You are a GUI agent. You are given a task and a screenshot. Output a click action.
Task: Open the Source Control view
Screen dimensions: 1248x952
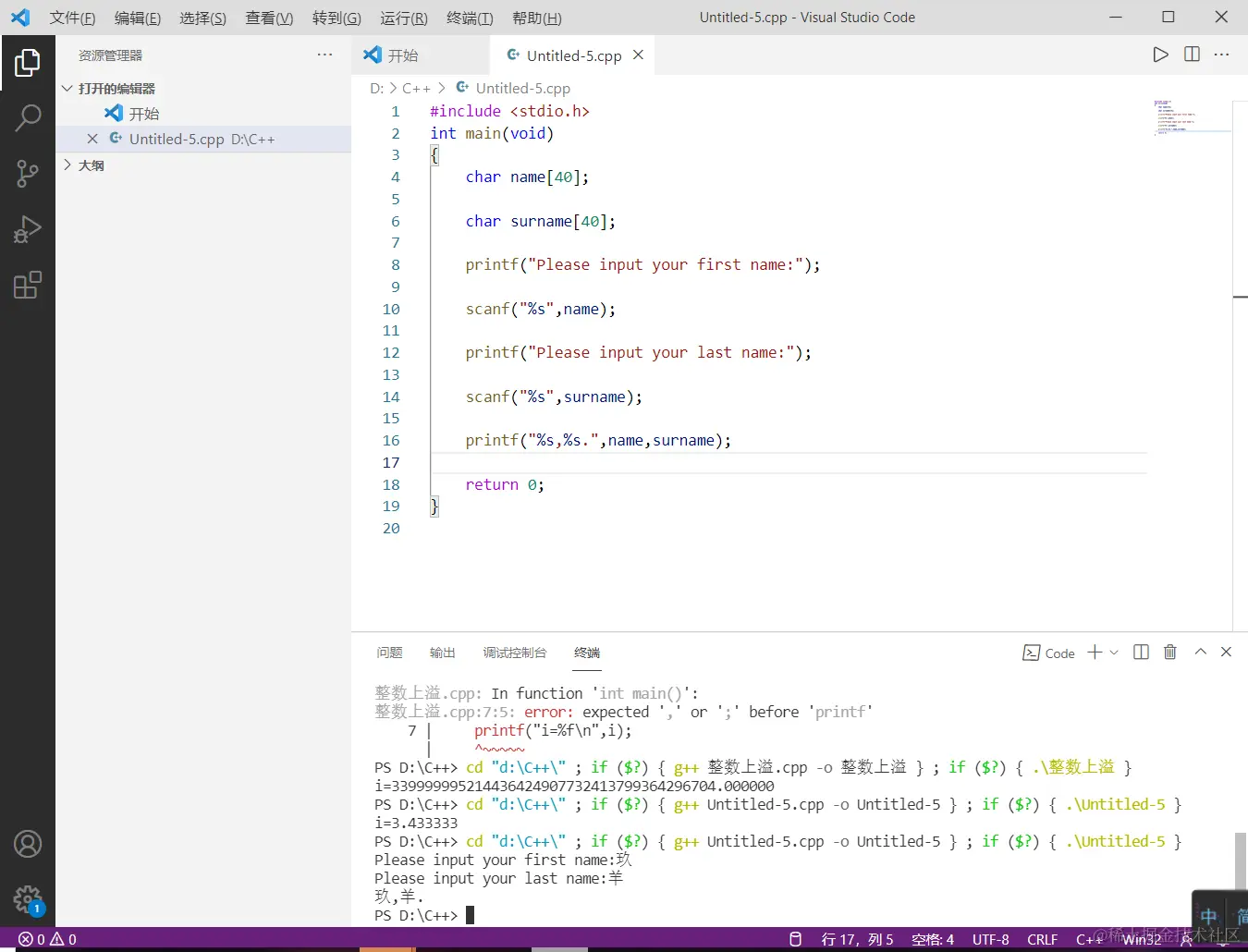[x=28, y=174]
